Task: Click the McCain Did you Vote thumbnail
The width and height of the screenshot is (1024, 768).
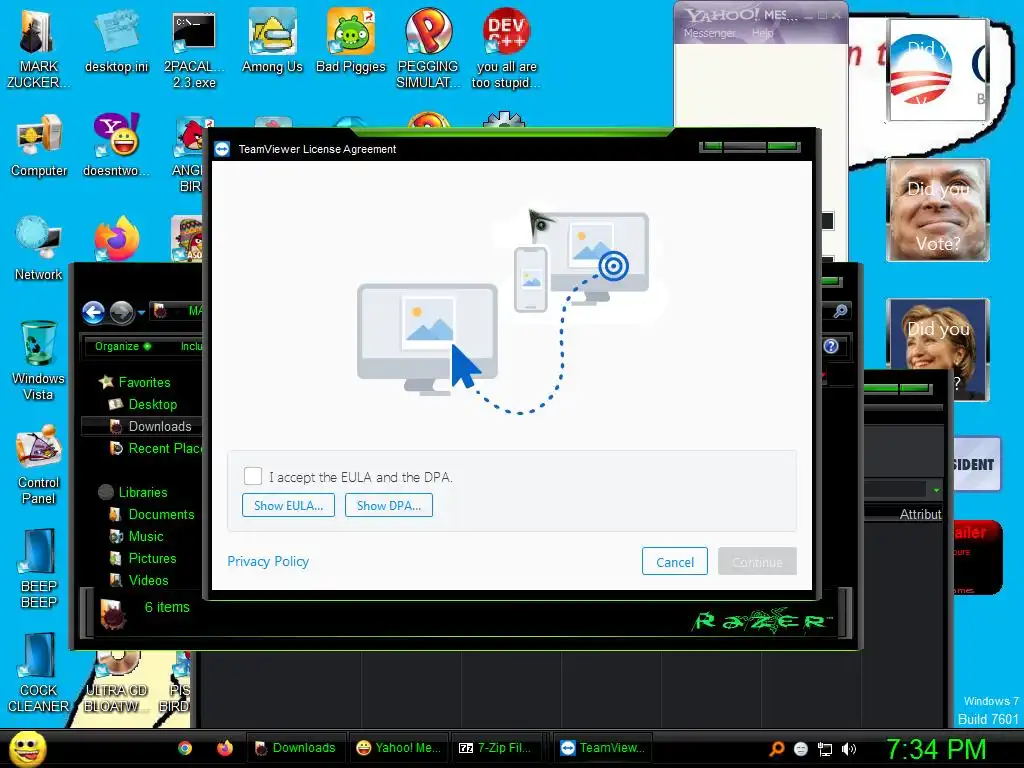Action: click(938, 210)
